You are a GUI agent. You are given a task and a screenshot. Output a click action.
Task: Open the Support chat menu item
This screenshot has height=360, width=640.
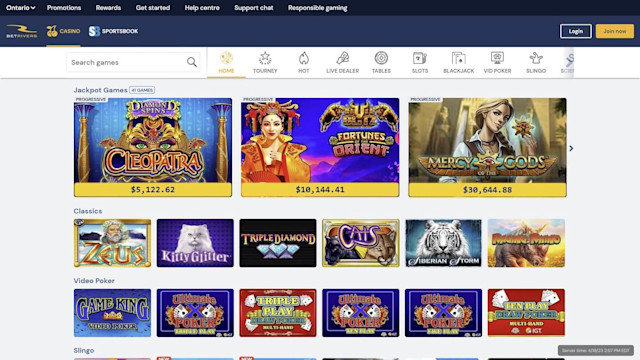(253, 8)
